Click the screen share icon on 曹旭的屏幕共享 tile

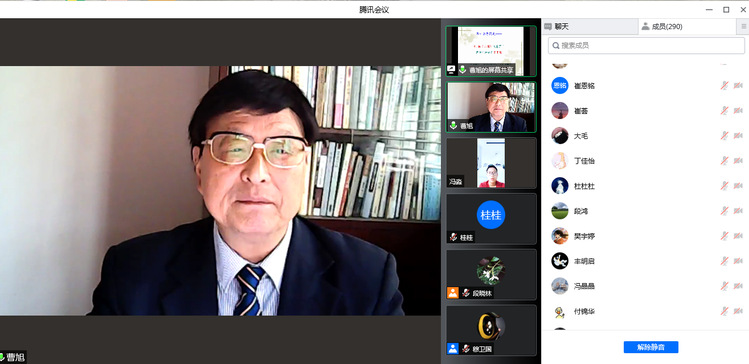[x=451, y=70]
